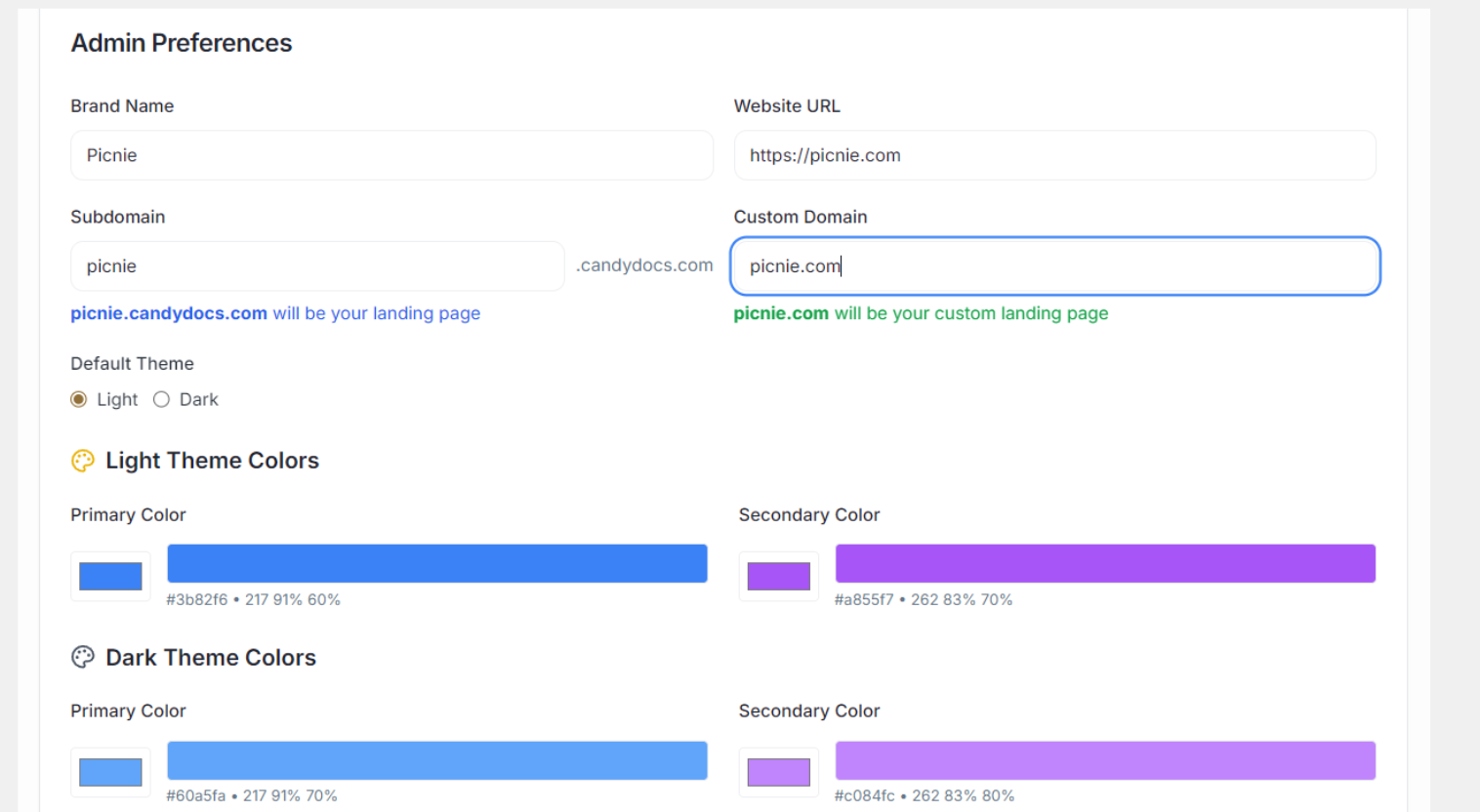Click the palette icon beside Light Theme Colors
Screen dimensions: 1480x812
[x=82, y=460]
